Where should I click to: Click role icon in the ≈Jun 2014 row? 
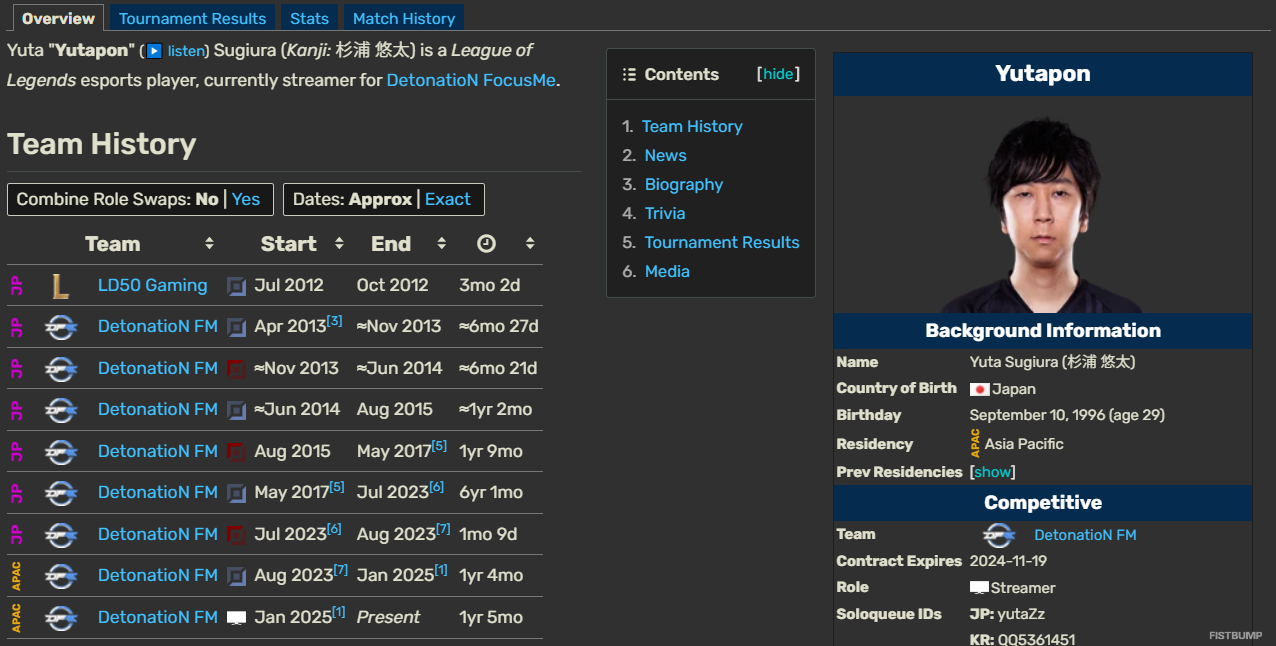236,410
